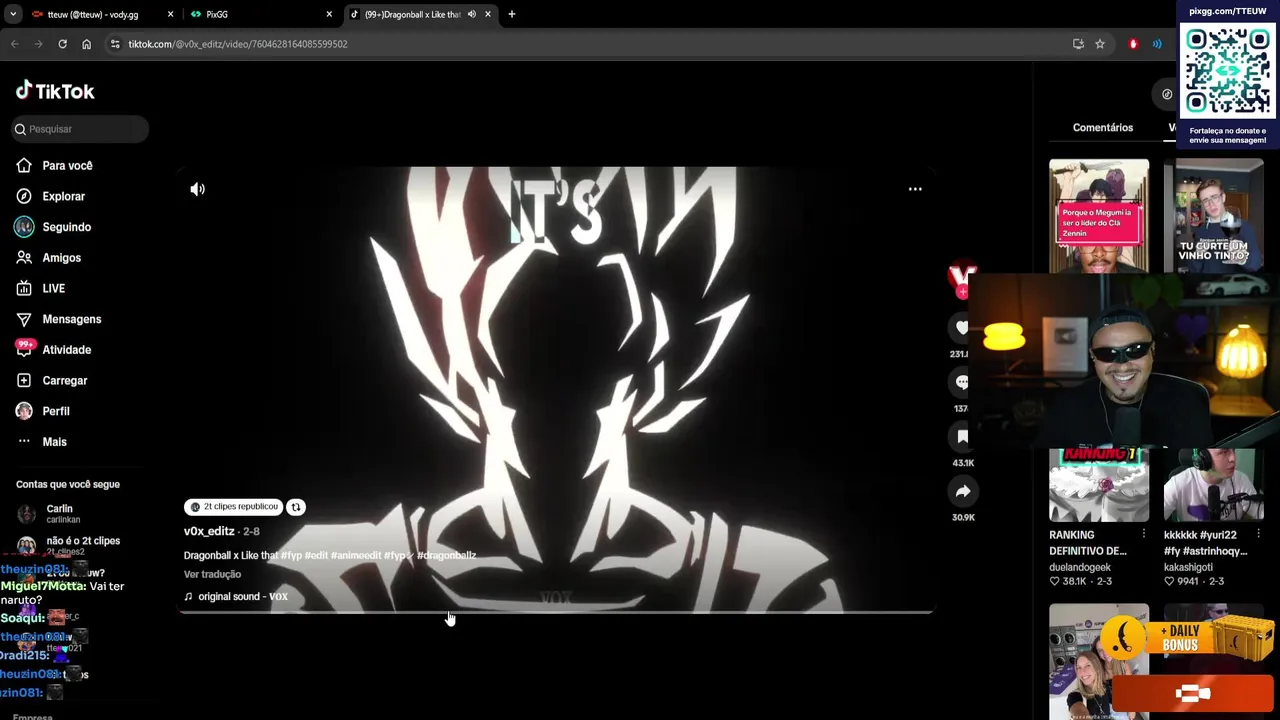Save video with bookmark icon
This screenshot has width=1280, height=720.
pyautogui.click(x=962, y=436)
